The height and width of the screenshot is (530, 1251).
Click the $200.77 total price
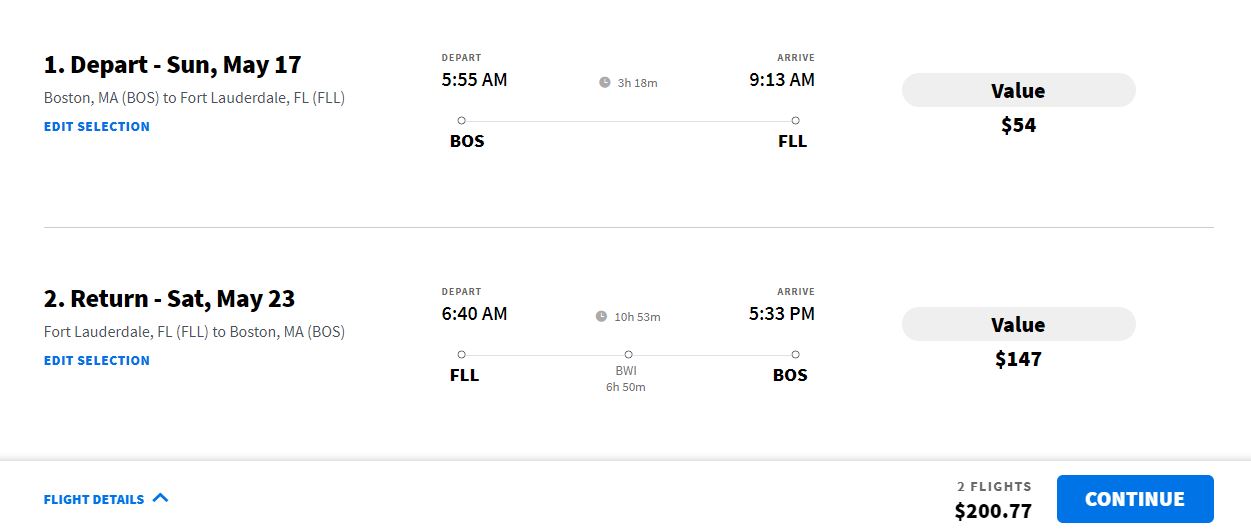coord(992,511)
